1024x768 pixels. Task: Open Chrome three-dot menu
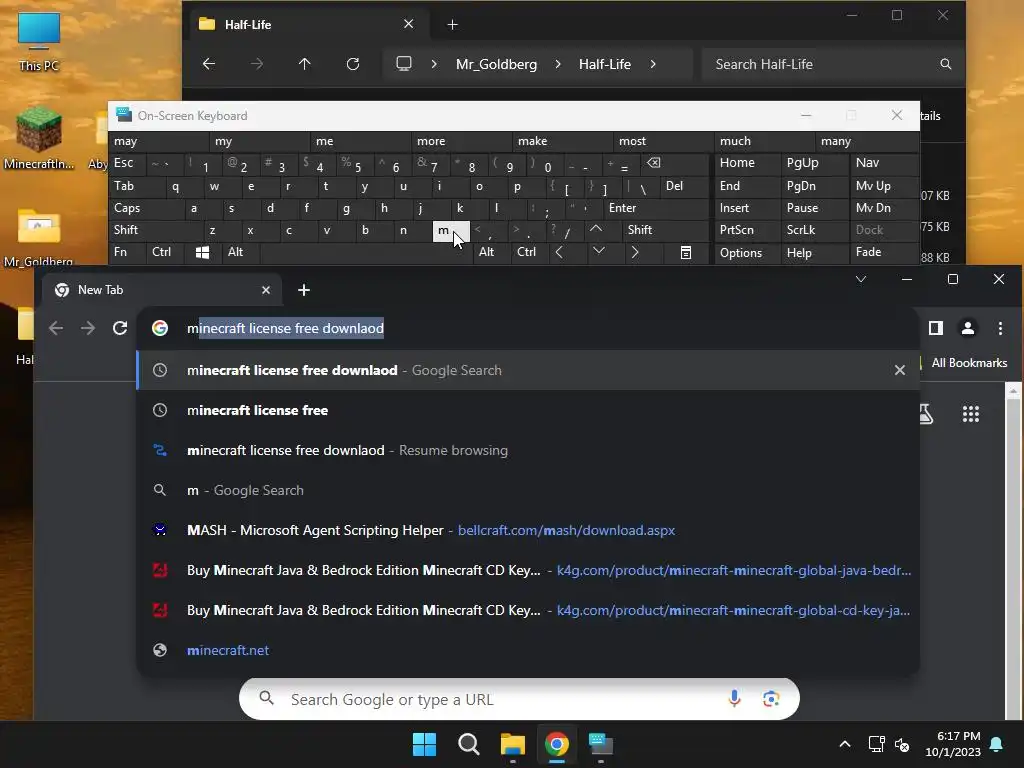1000,328
